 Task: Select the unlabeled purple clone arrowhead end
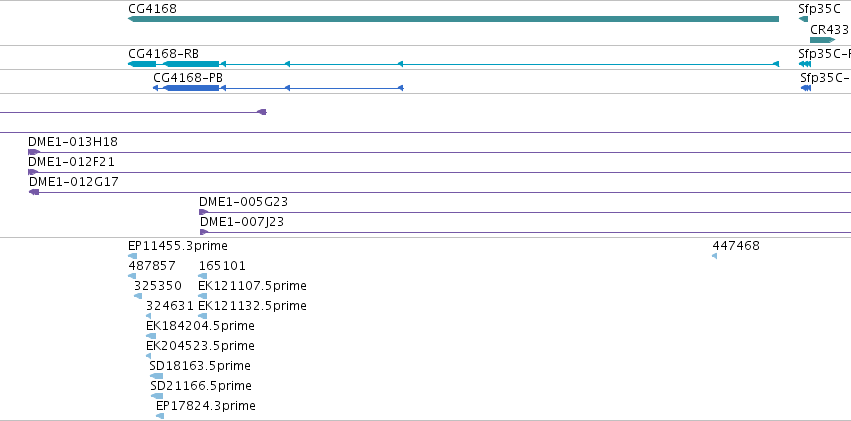(x=262, y=112)
